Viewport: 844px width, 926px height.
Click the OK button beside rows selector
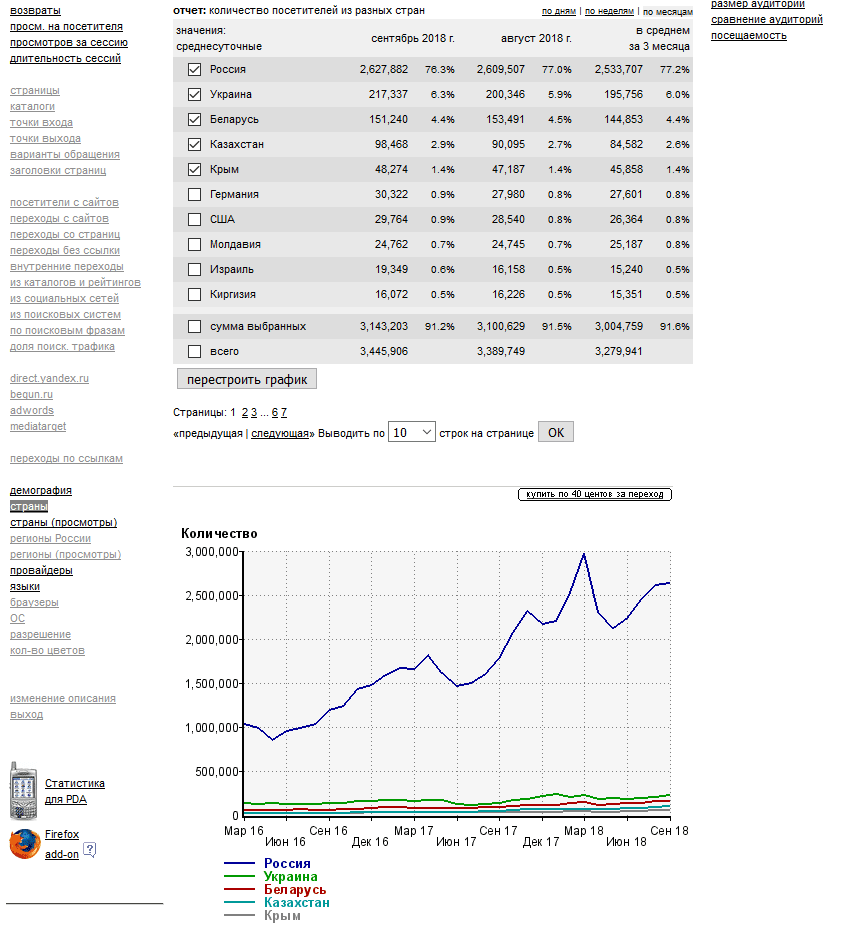coord(555,433)
